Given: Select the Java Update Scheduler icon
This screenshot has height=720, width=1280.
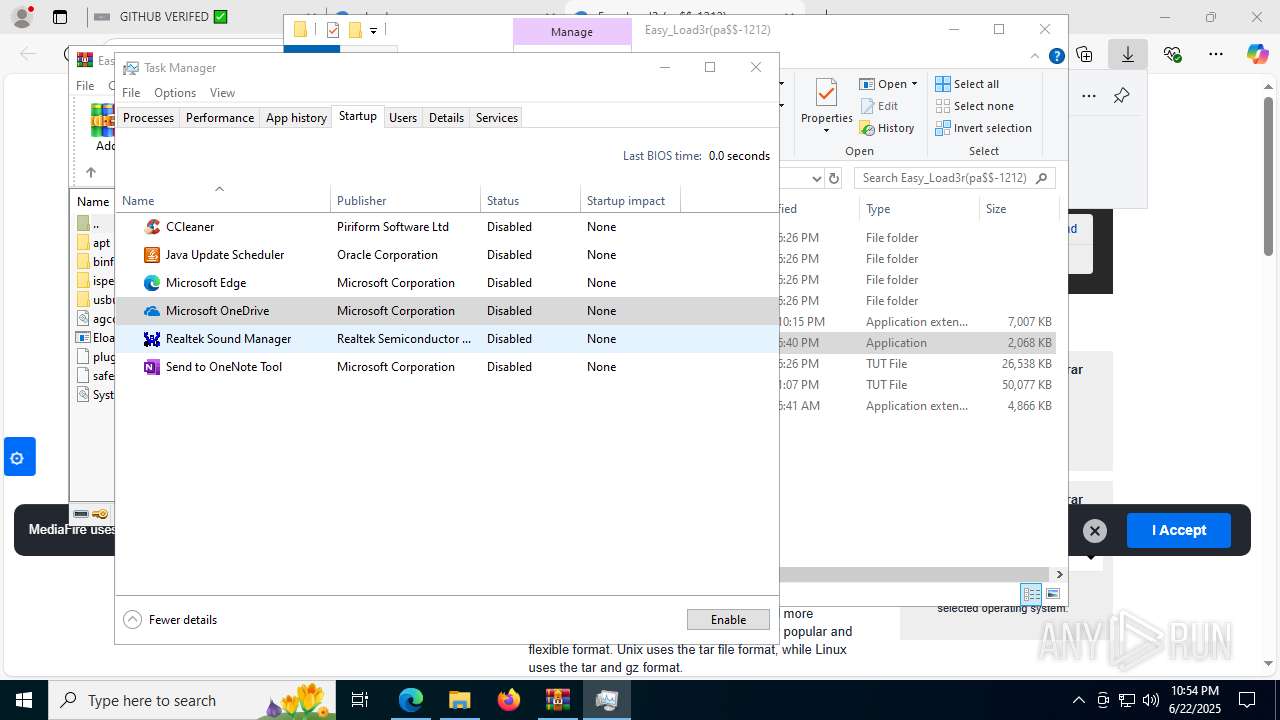Looking at the screenshot, I should pos(152,255).
